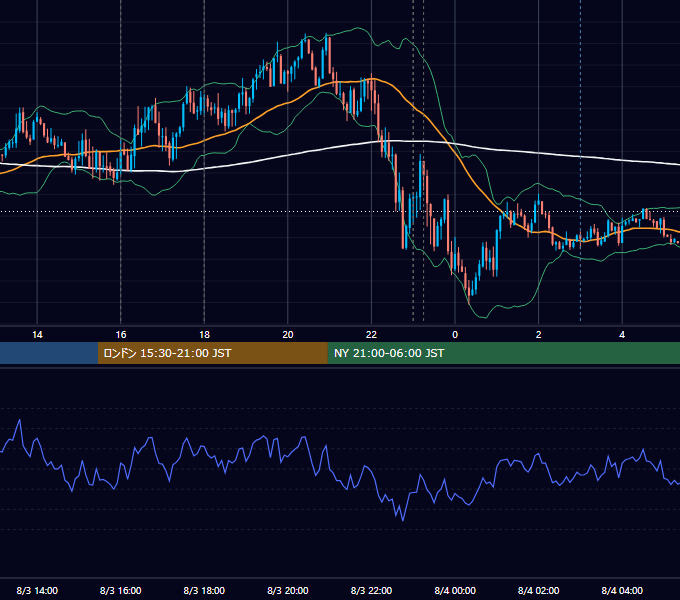Click hour label 16 on price chart axis
Viewport: 680px width, 600px height.
tap(121, 334)
